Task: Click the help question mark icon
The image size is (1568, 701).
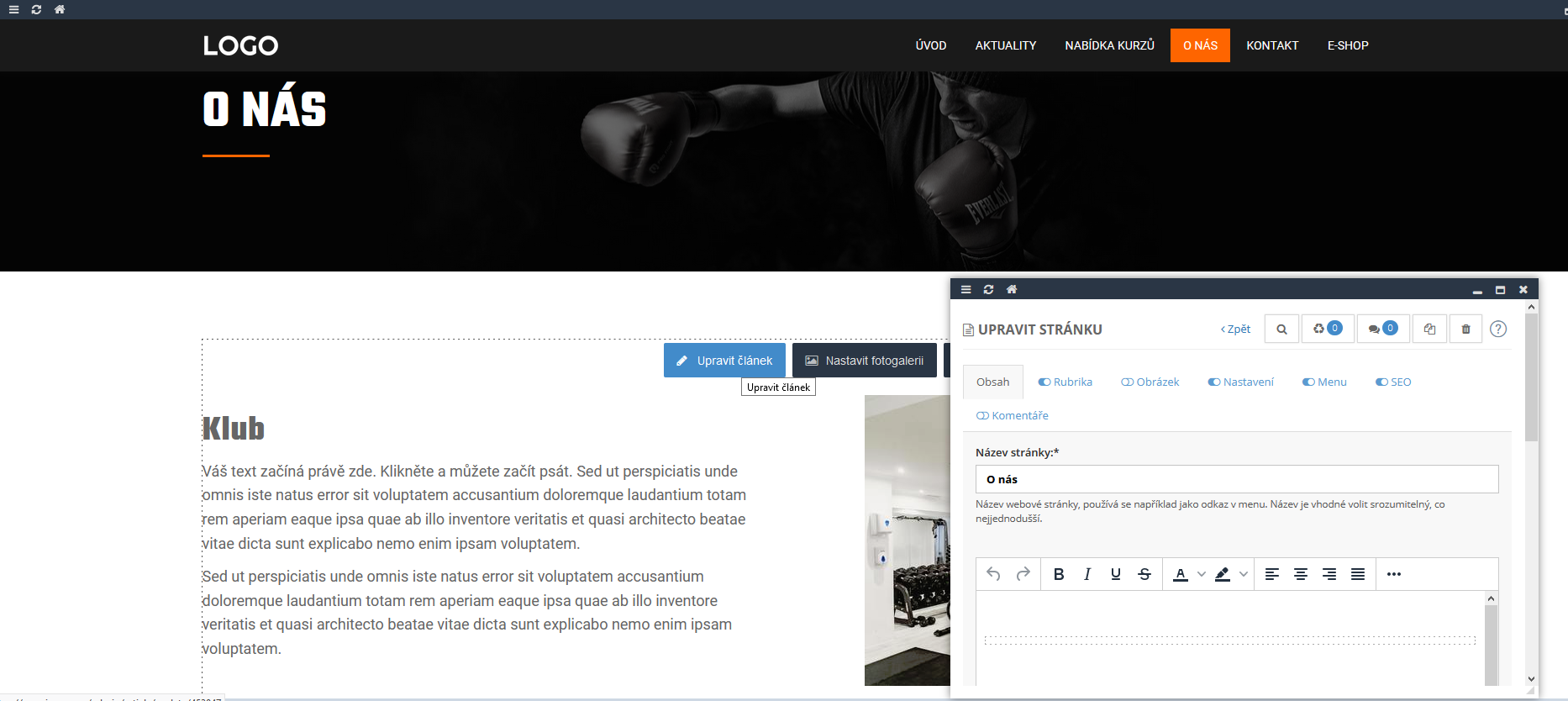Action: (1497, 329)
